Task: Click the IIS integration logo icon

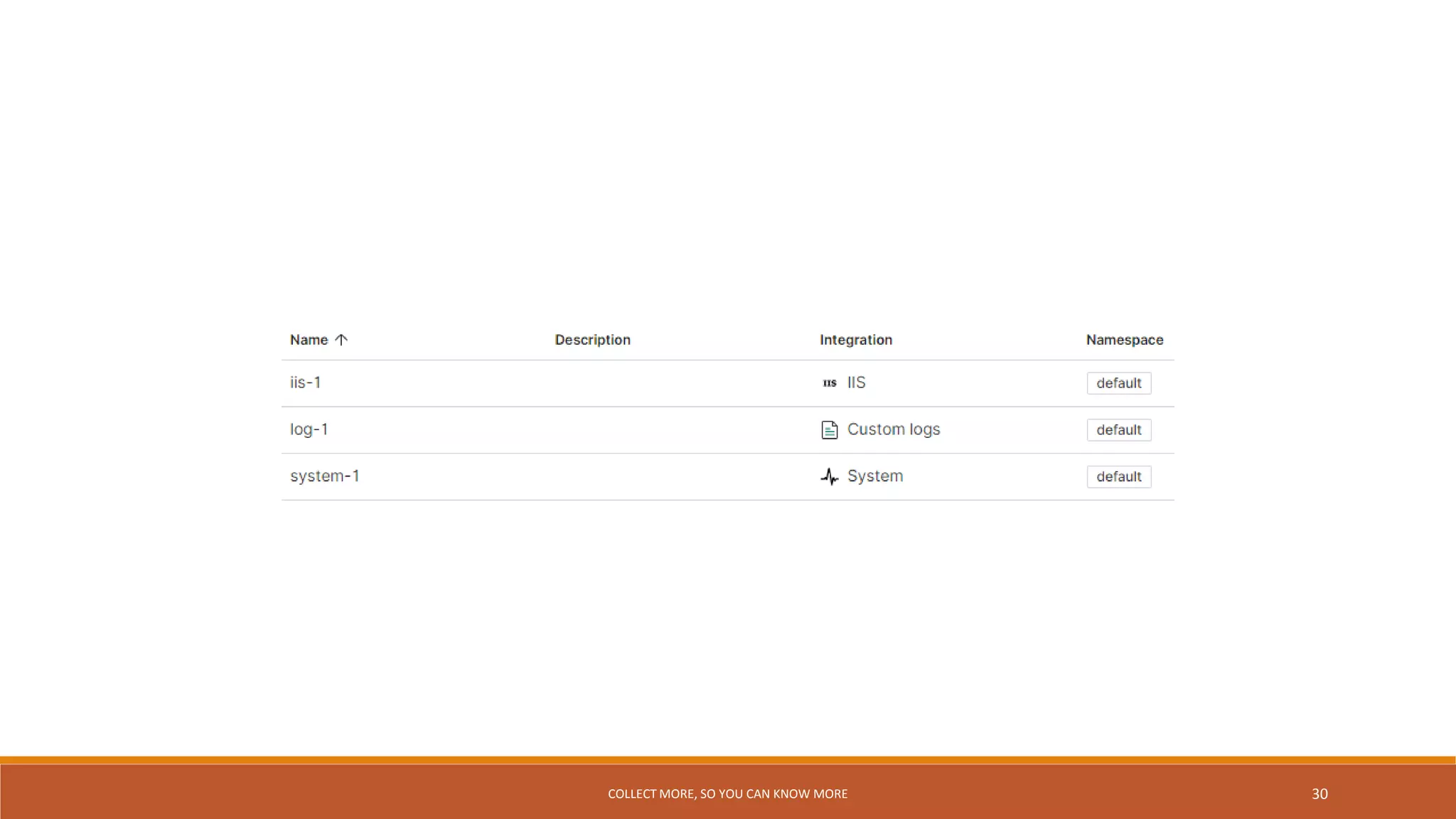Action: click(829, 383)
